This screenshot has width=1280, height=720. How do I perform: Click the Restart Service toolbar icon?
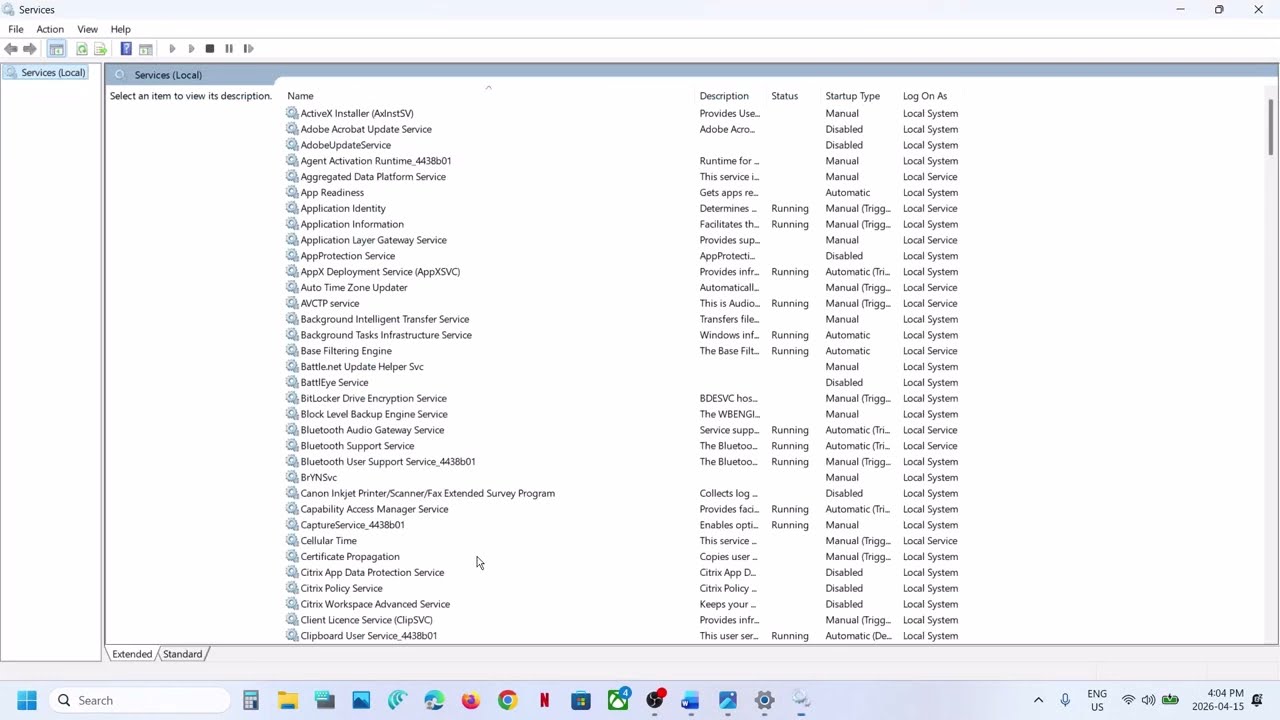click(x=248, y=48)
